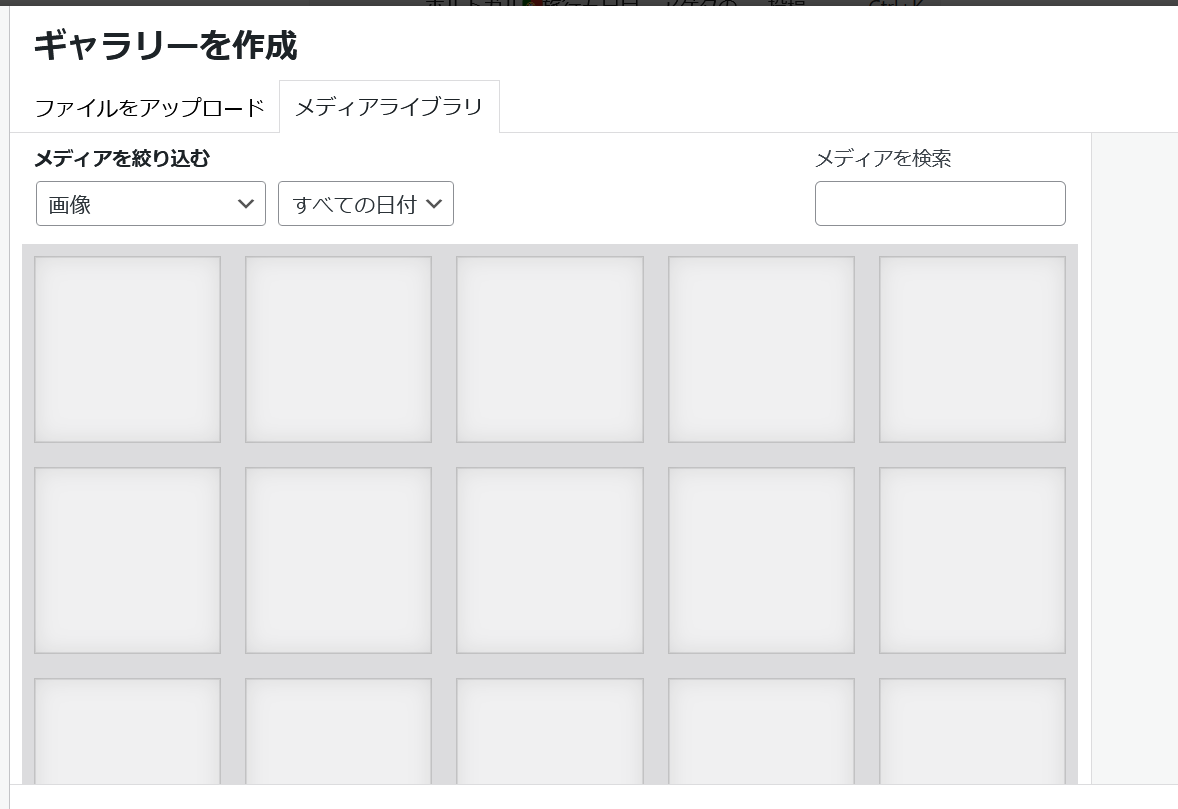Pick the second thumbnail in the second row
The width and height of the screenshot is (1178, 809).
point(338,560)
